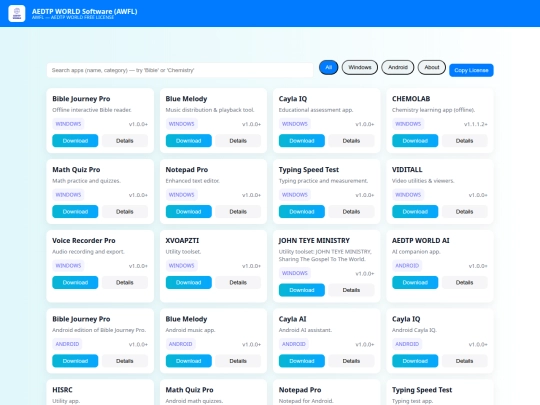Download JOHN TEYE MINISTRY app
Viewport: 540px width, 405px height.
point(302,290)
